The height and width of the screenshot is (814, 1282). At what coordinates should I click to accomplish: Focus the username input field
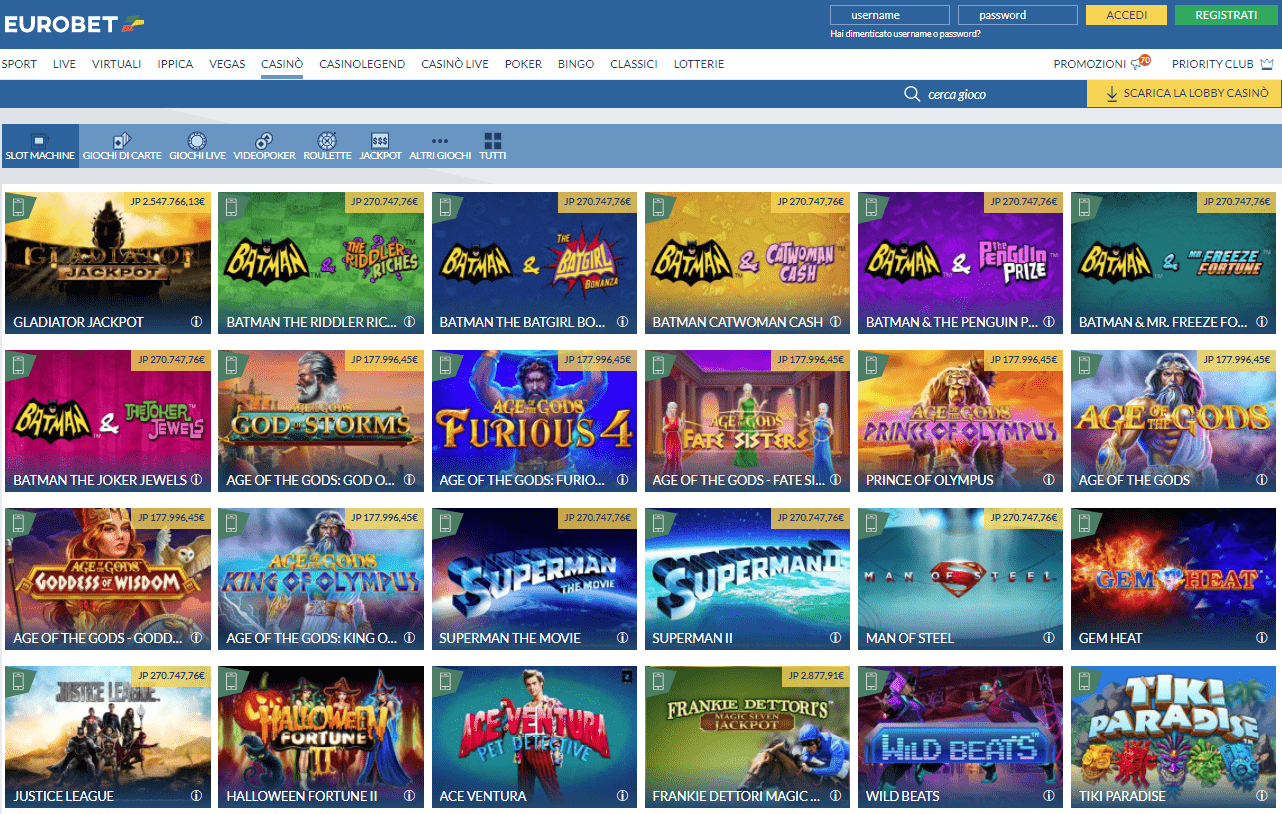[890, 15]
